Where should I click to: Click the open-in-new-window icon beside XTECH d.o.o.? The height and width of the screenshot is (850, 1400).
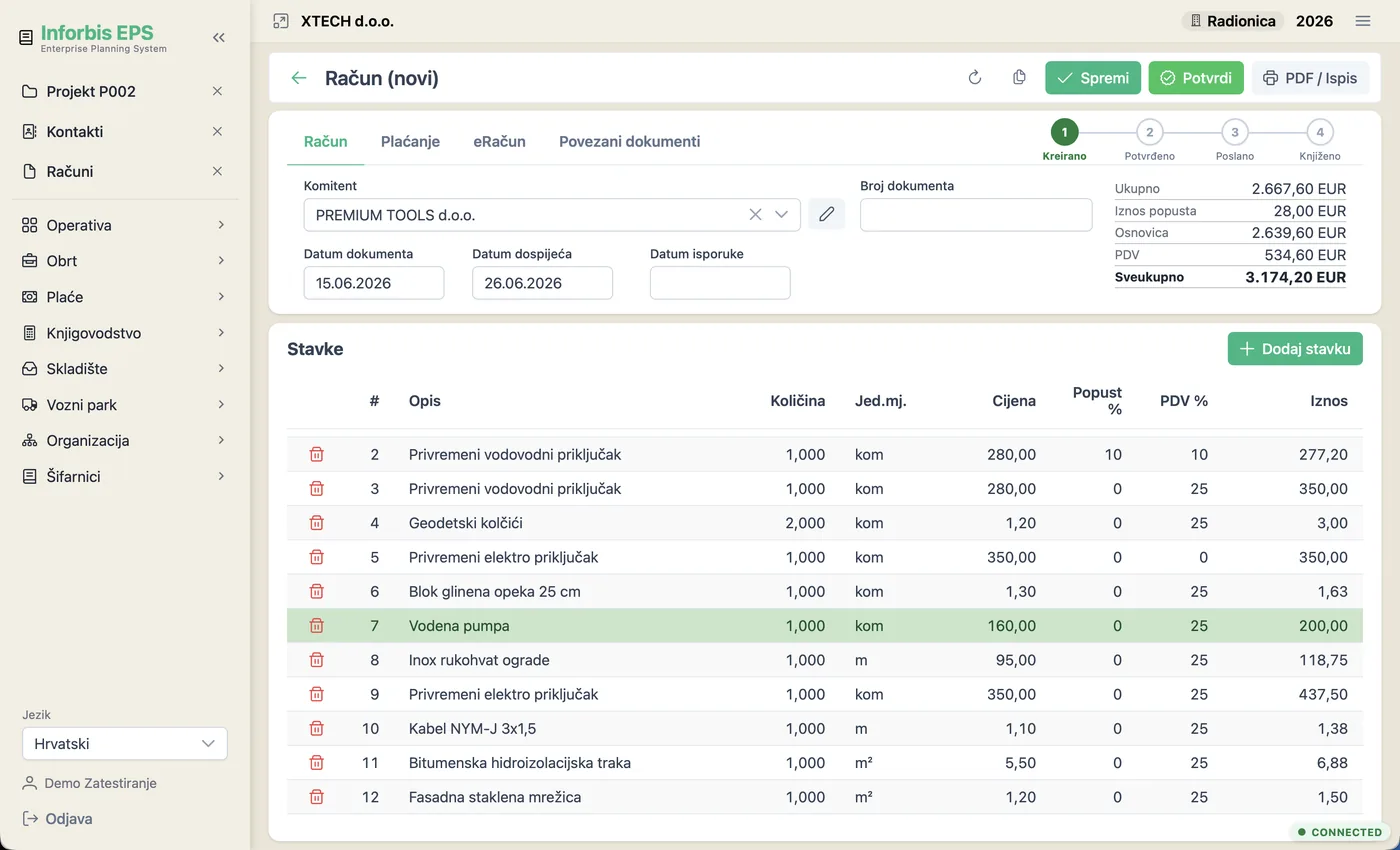(281, 21)
